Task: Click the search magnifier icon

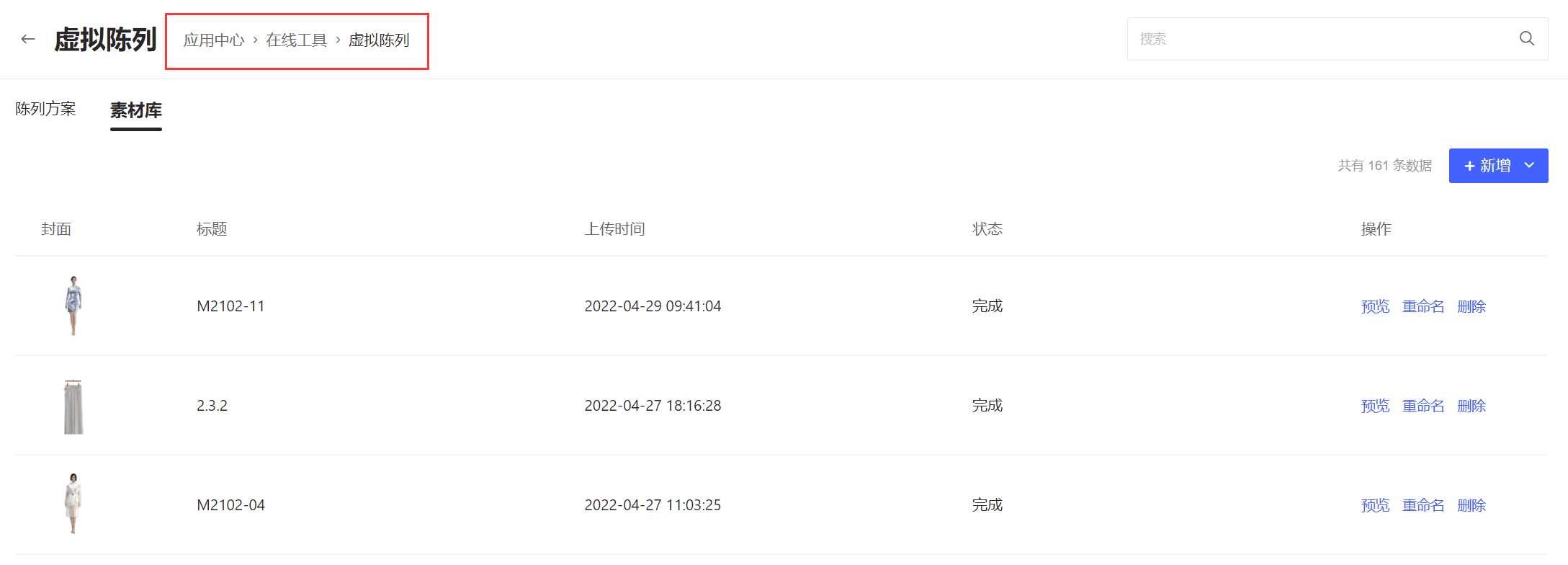Action: 1526,39
